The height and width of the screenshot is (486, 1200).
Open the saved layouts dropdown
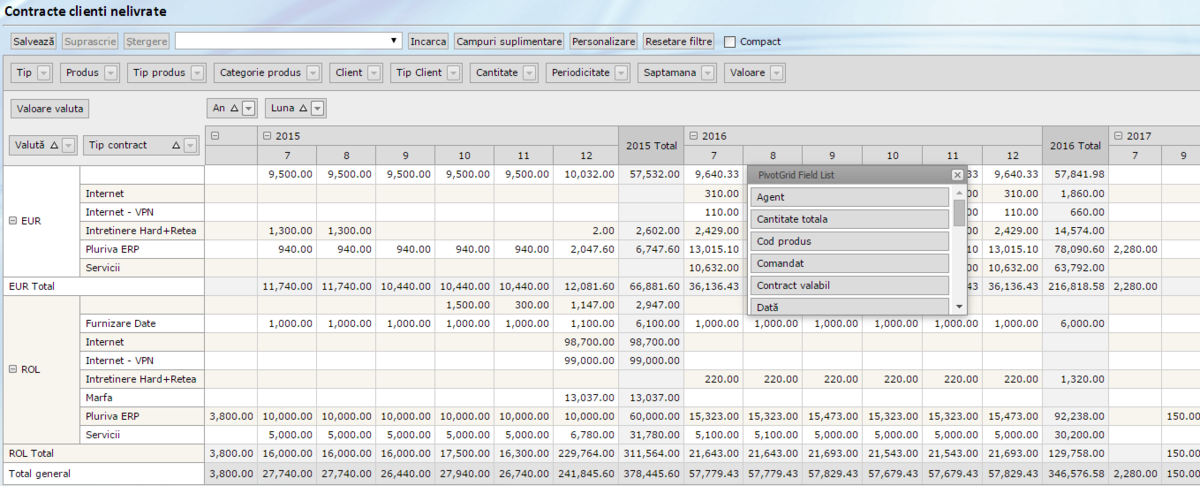pos(395,42)
